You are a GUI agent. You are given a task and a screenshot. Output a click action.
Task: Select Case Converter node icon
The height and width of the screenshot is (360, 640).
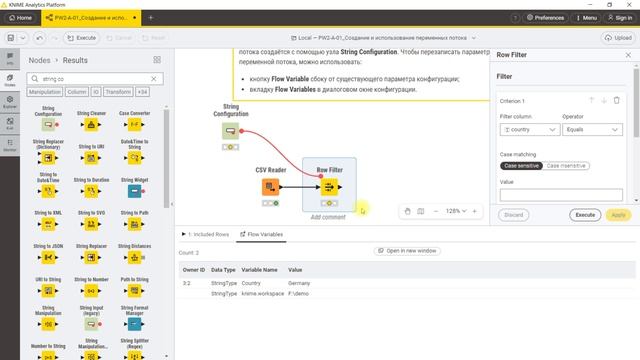(134, 124)
